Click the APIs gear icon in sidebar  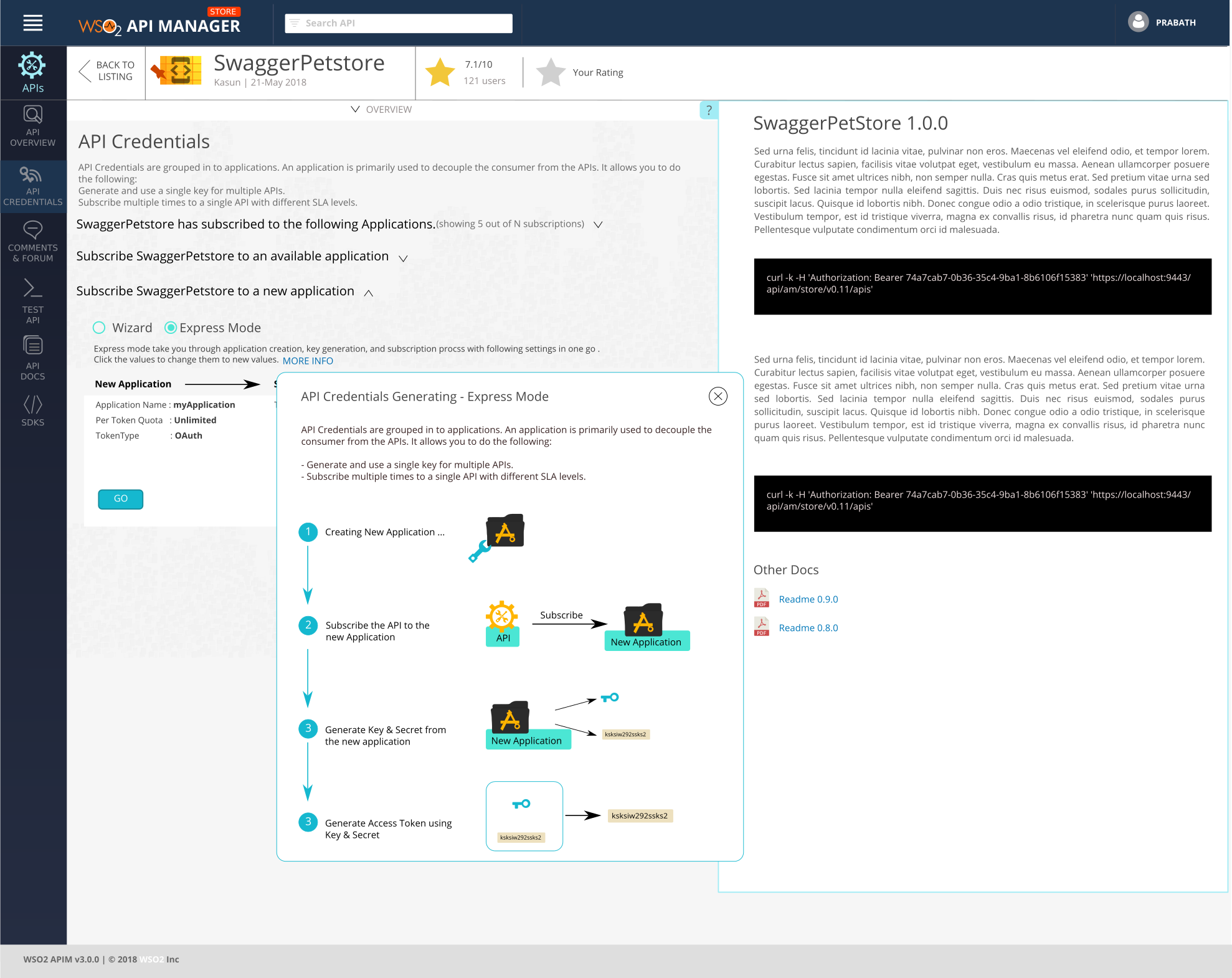click(32, 66)
